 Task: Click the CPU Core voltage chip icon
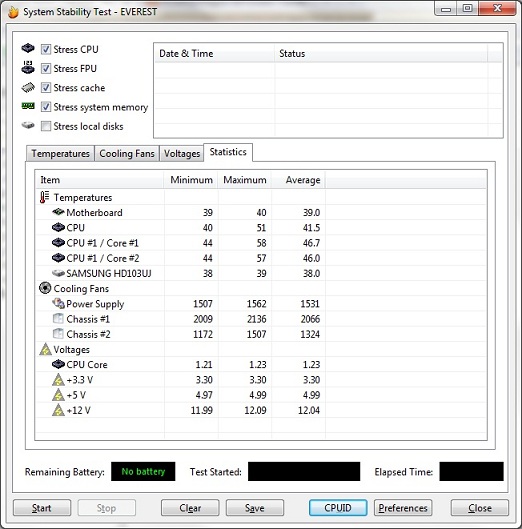(x=58, y=364)
